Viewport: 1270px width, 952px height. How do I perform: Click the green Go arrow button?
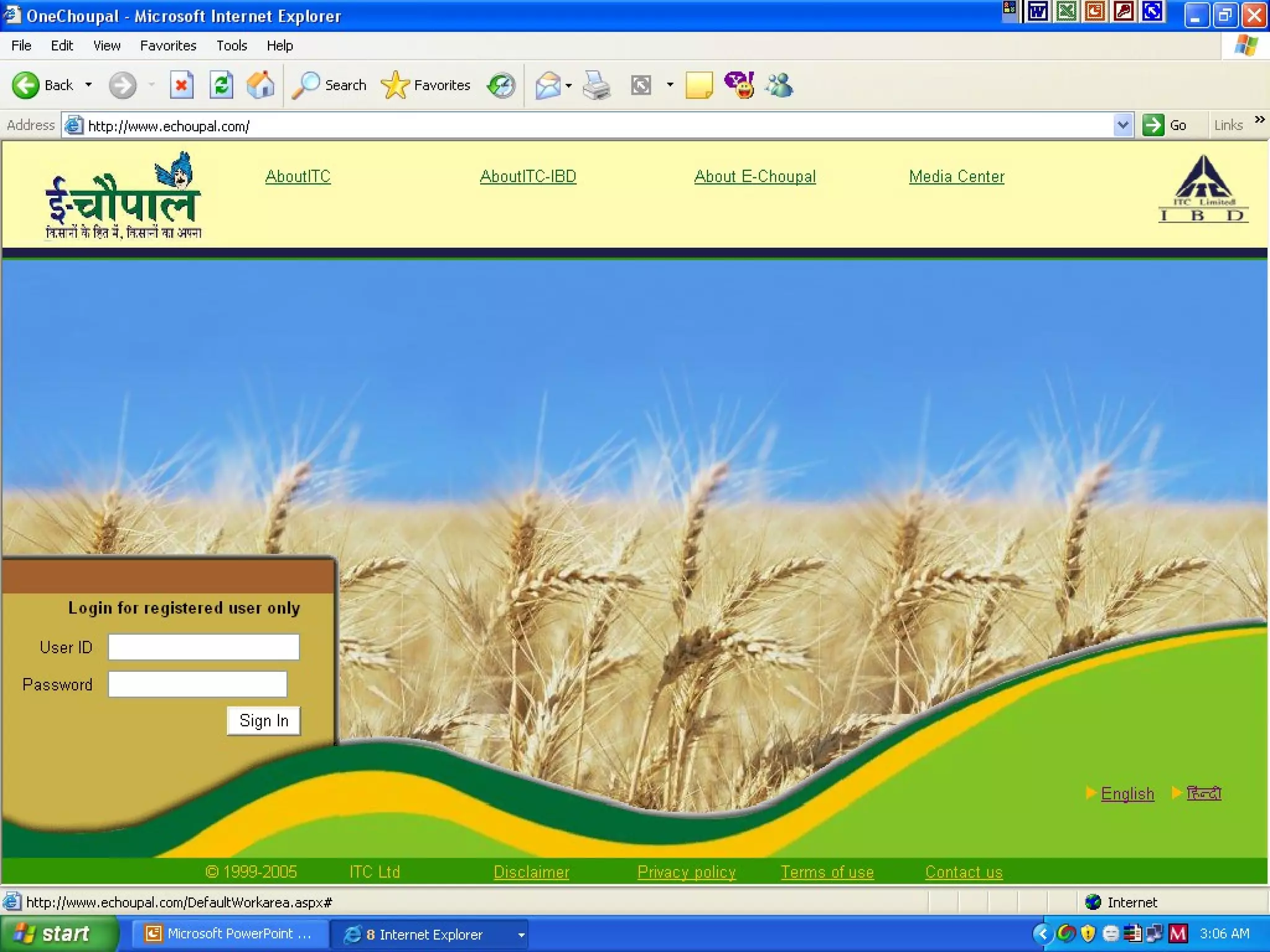(1153, 125)
